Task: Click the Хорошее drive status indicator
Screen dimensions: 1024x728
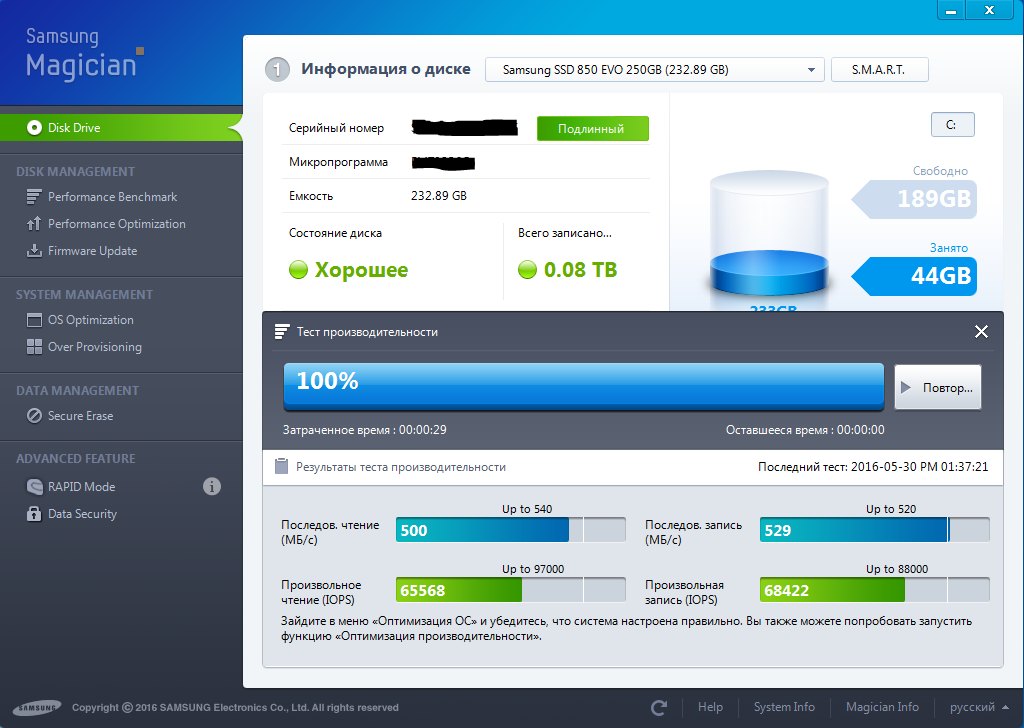Action: [349, 270]
